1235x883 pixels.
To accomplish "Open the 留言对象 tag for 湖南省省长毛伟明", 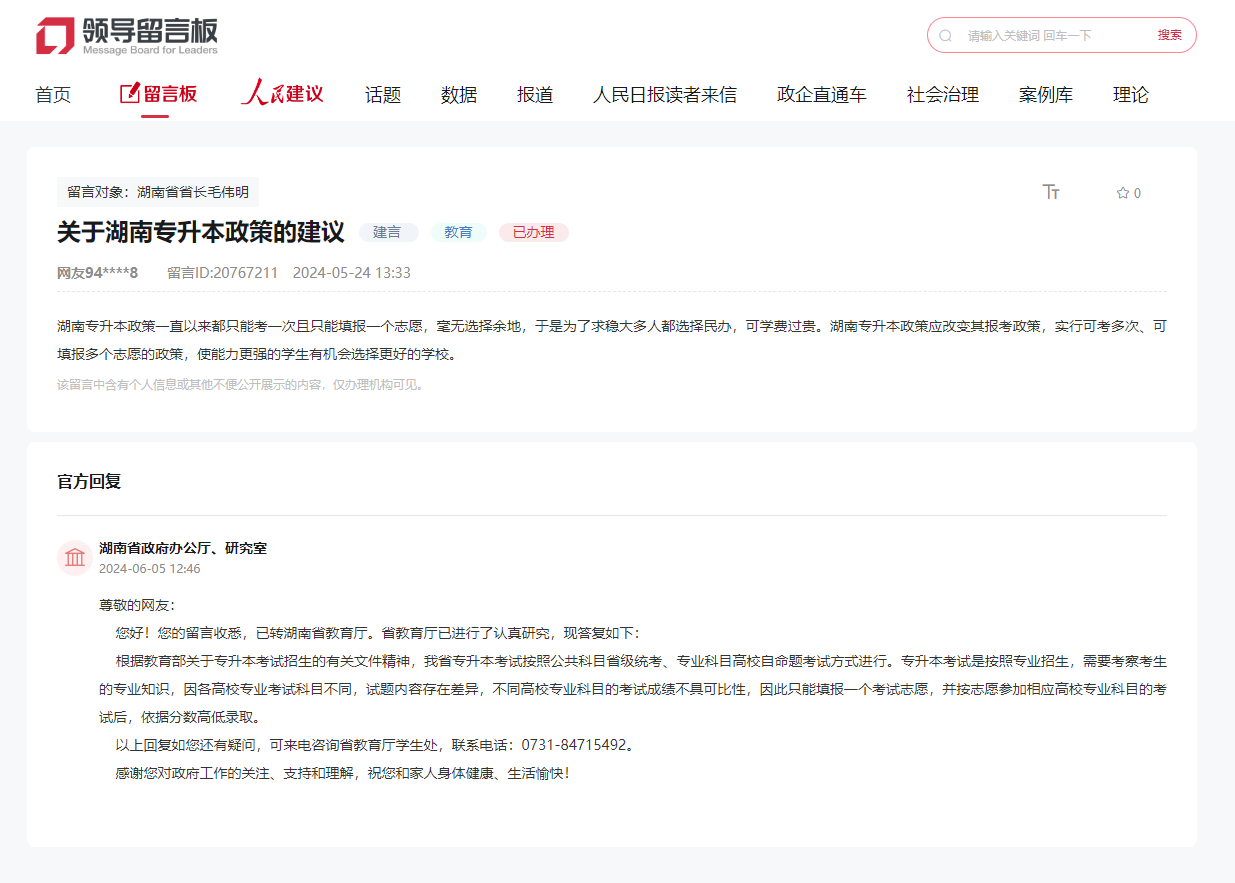I will [x=156, y=192].
